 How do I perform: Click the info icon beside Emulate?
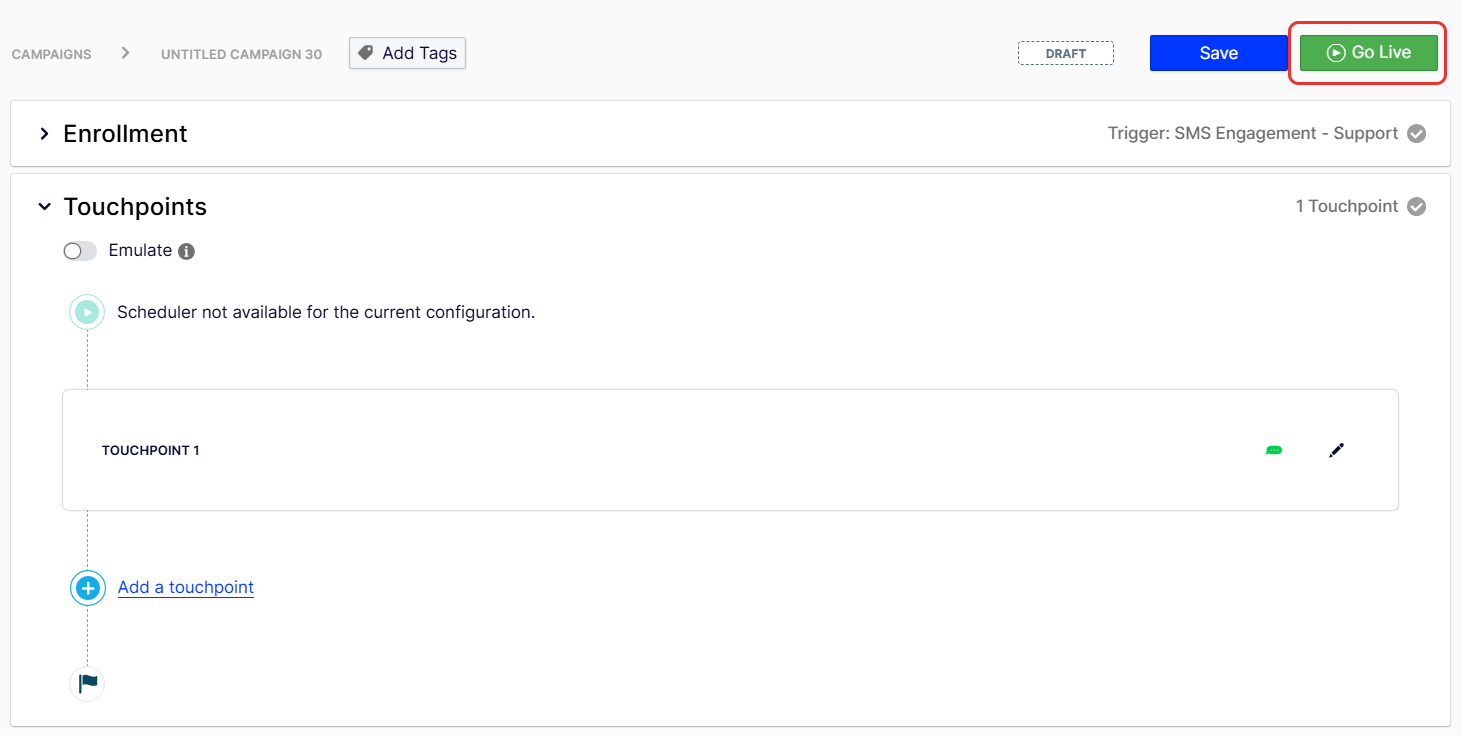[186, 251]
